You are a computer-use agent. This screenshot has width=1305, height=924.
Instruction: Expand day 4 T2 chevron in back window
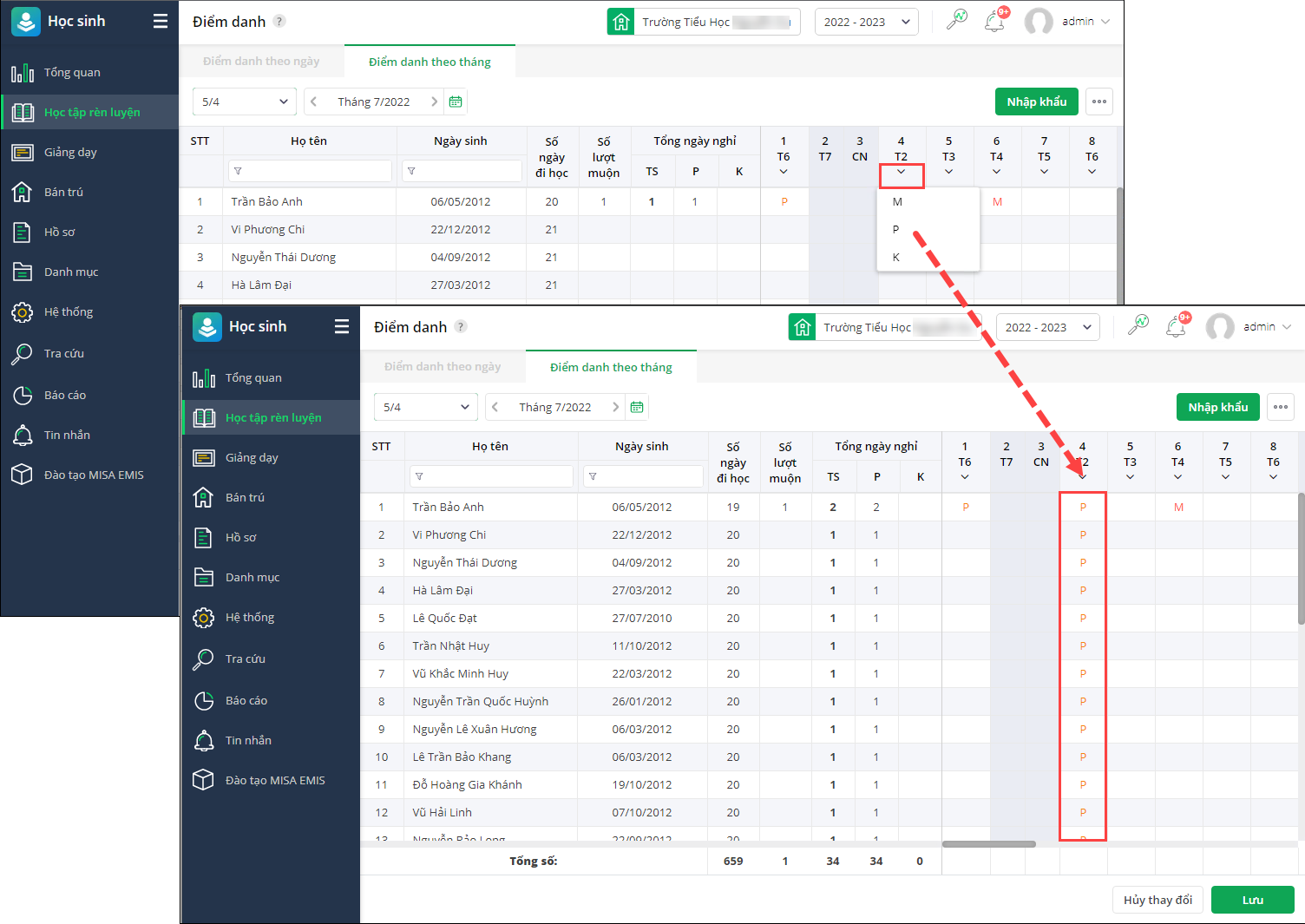902,172
